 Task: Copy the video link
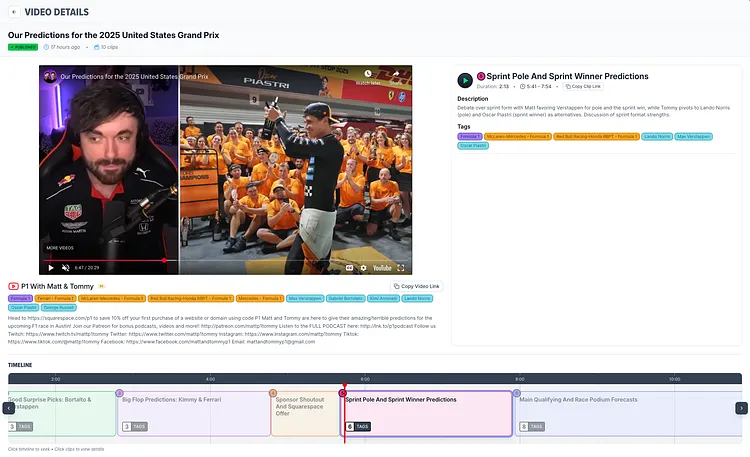click(416, 286)
